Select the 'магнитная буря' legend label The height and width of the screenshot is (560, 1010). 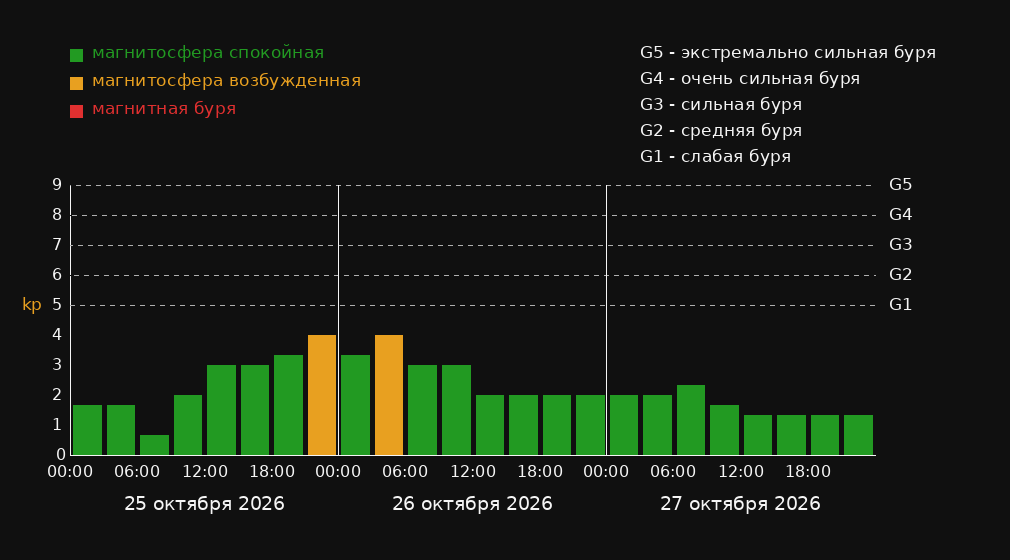click(164, 109)
